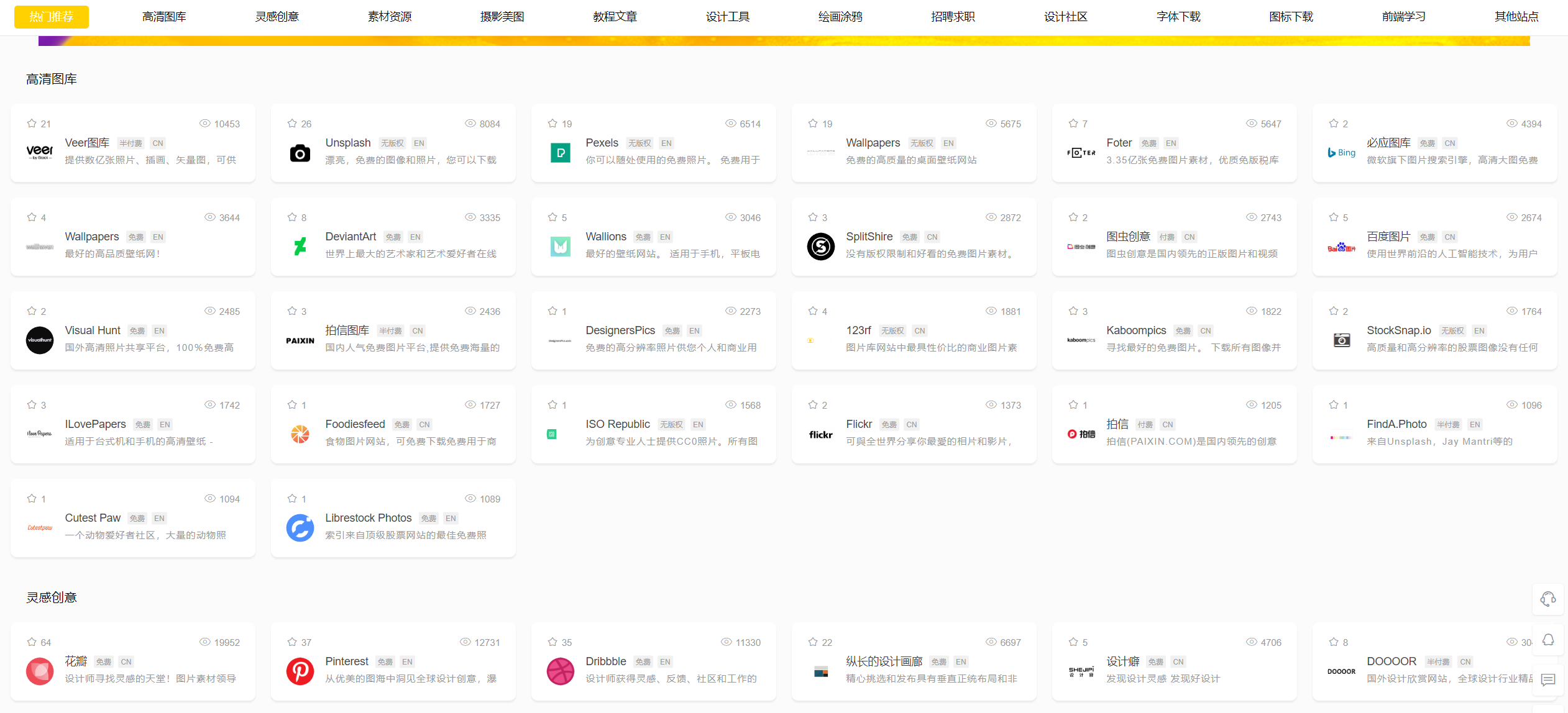Screen dimensions: 1568x713
Task: Toggle the favorite star on 花瓣 card
Action: tap(32, 642)
